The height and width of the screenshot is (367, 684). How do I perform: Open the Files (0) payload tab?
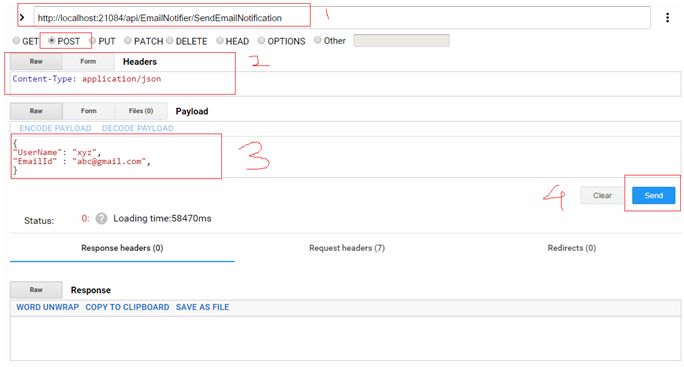click(x=140, y=111)
